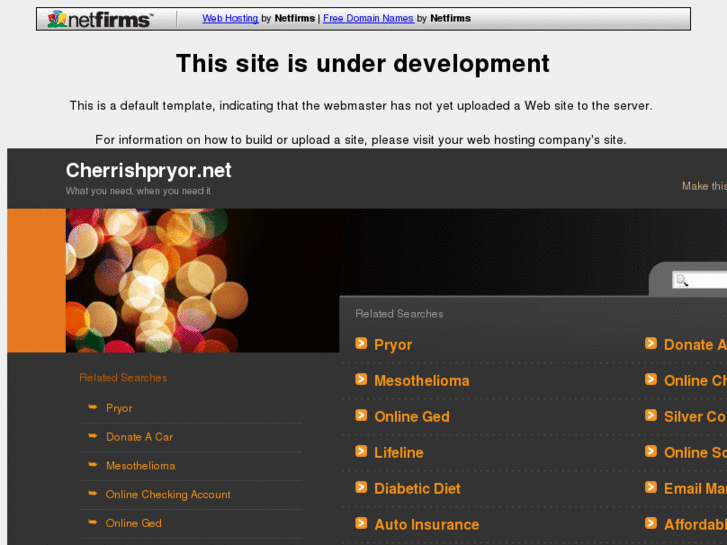Click arrow icon beside Diabetic Diet link
This screenshot has width=727, height=545.
click(361, 487)
